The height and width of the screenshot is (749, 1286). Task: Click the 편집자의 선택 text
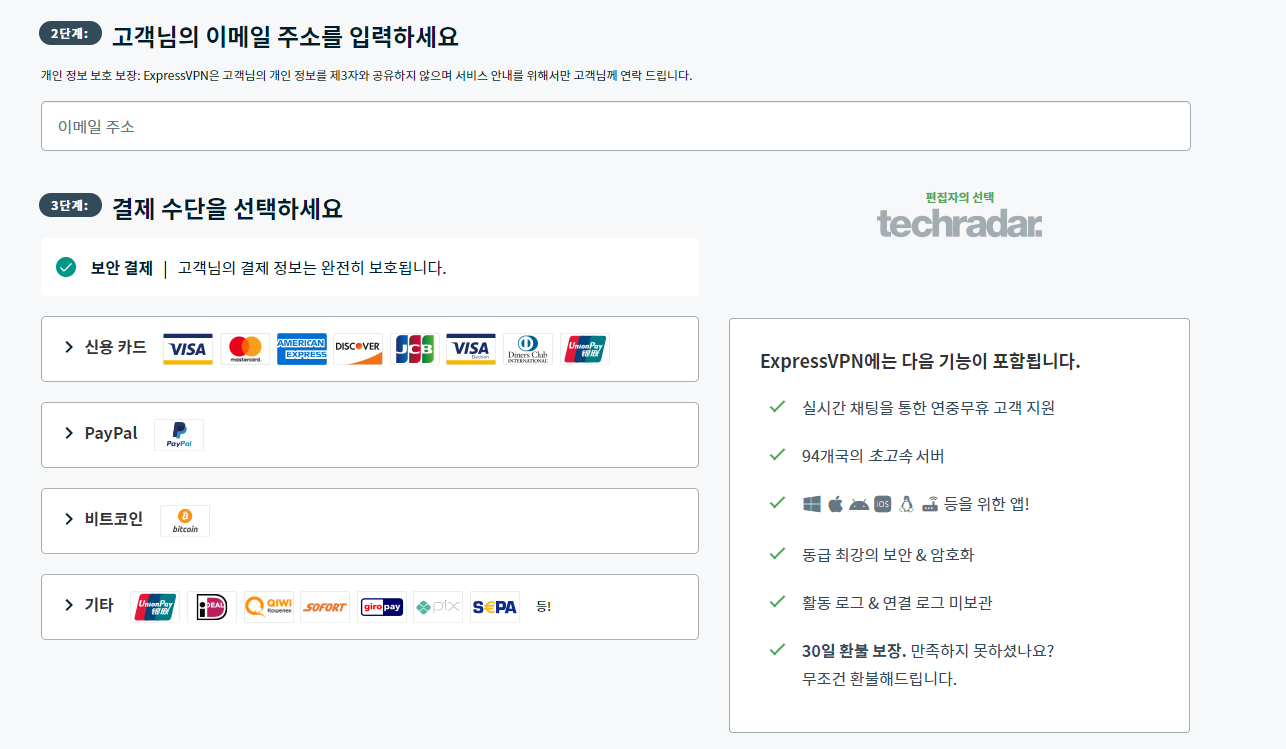point(960,198)
